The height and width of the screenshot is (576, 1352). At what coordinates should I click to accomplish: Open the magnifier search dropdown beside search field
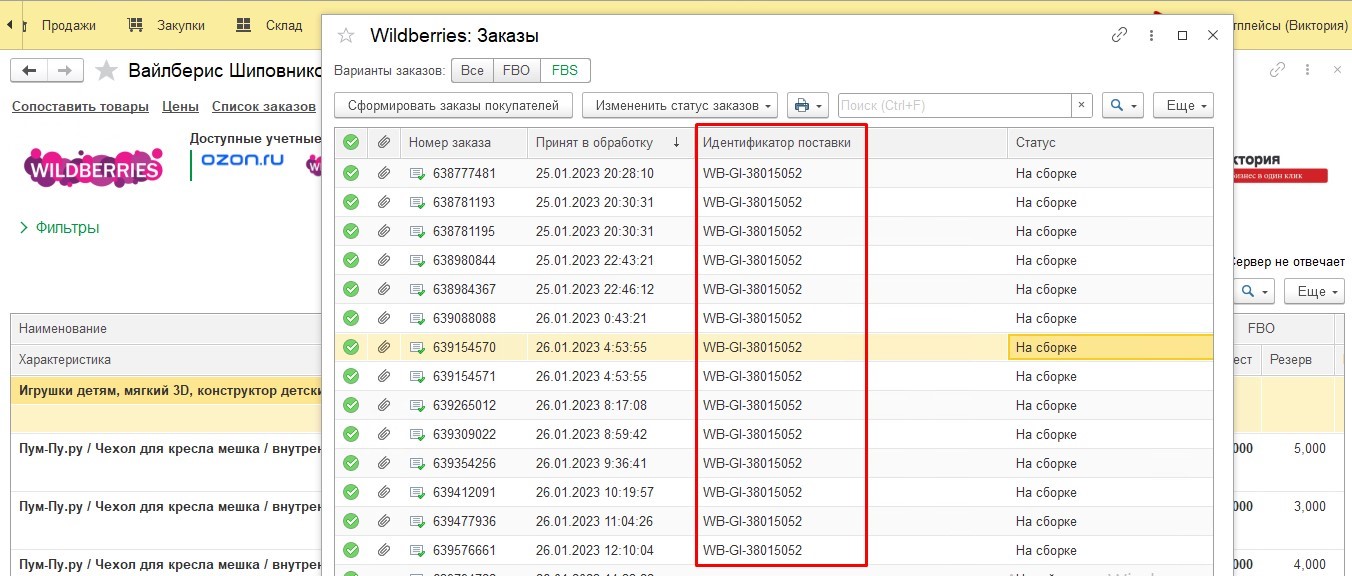(1123, 105)
